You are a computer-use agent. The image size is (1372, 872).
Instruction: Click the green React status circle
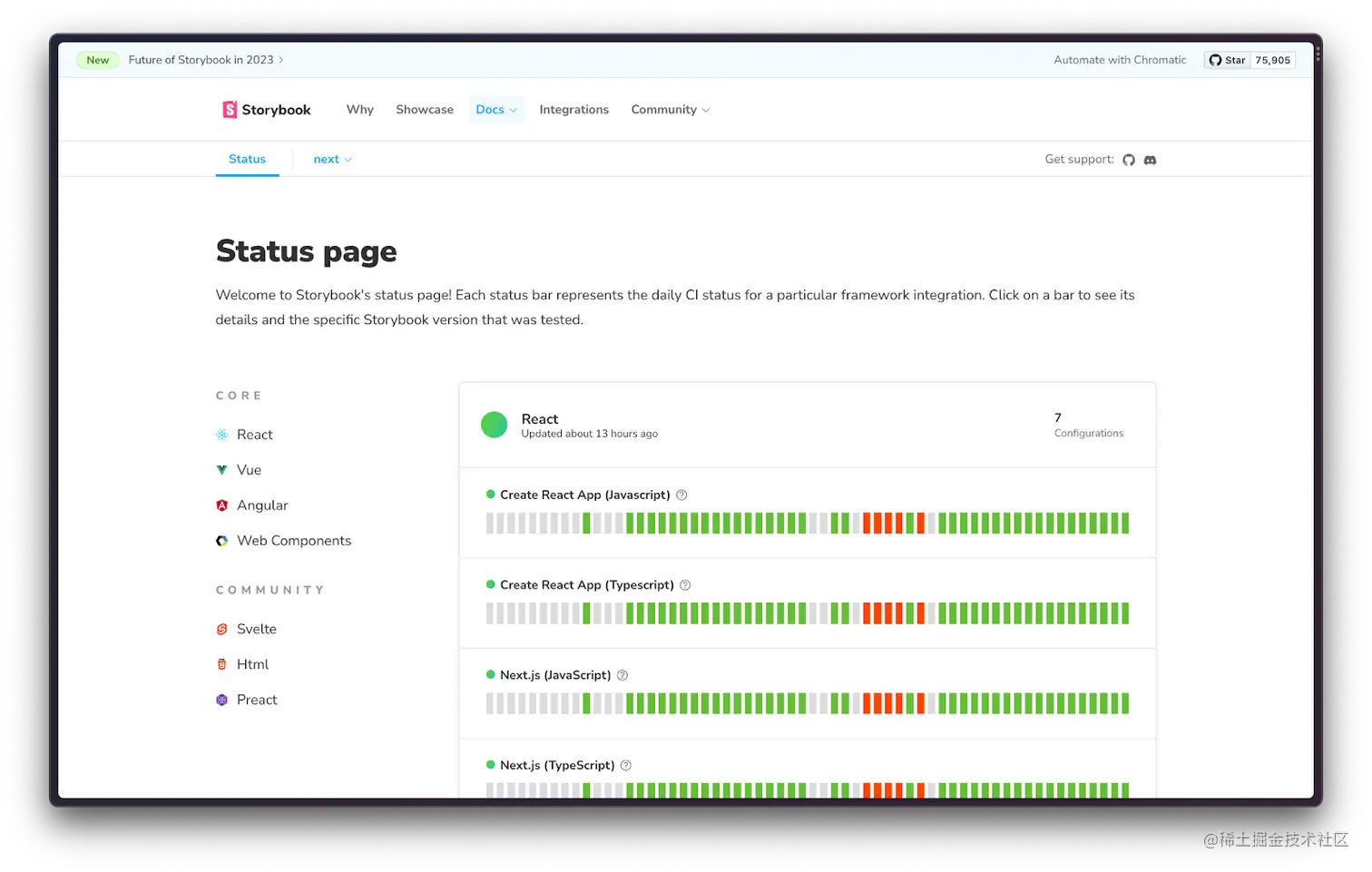coord(494,425)
